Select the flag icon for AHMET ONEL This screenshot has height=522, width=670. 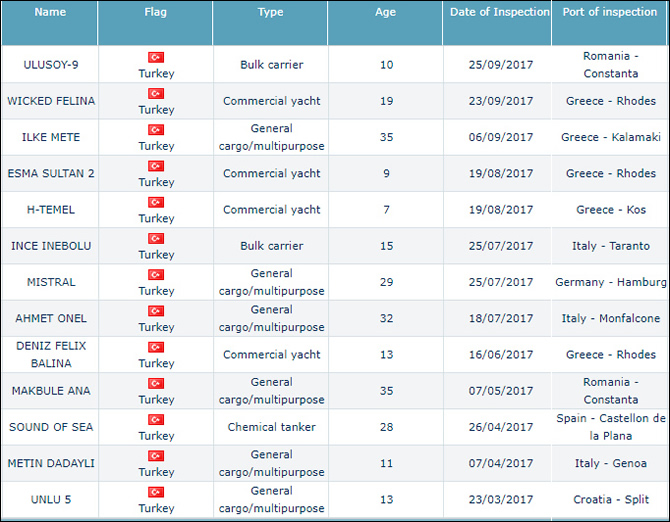pyautogui.click(x=156, y=310)
